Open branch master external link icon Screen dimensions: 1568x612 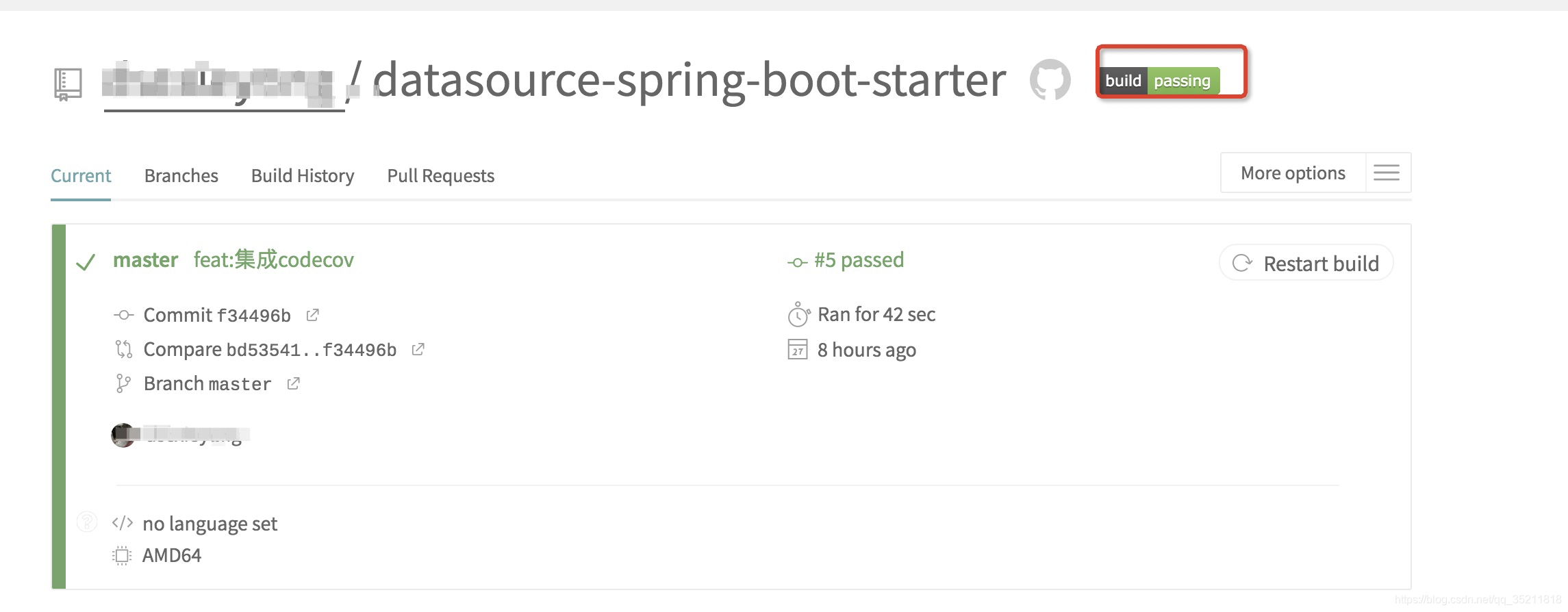pos(293,383)
